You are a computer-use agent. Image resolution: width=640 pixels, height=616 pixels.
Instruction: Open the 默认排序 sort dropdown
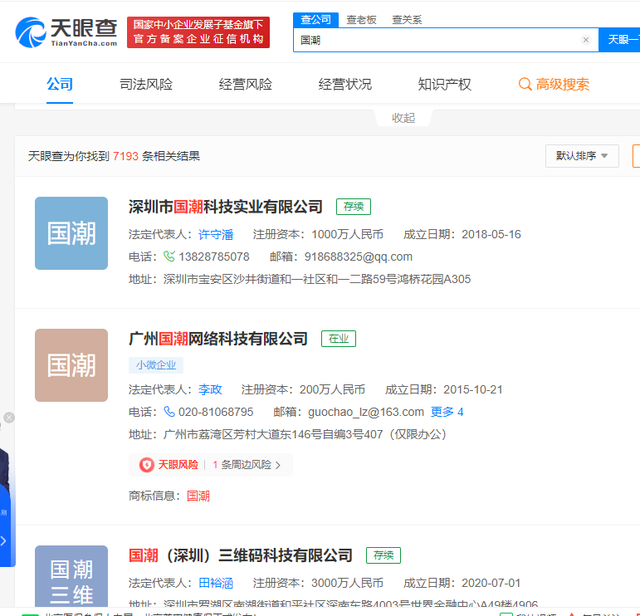click(582, 156)
